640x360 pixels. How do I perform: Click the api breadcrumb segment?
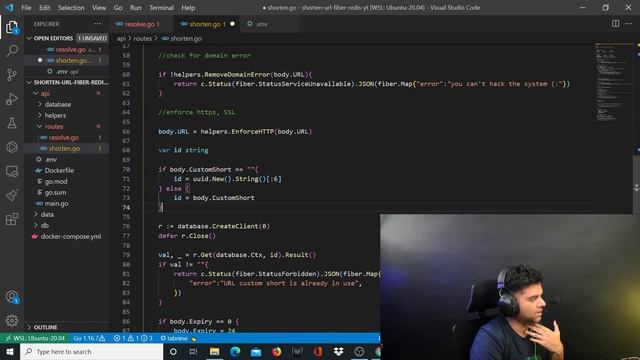click(121, 38)
